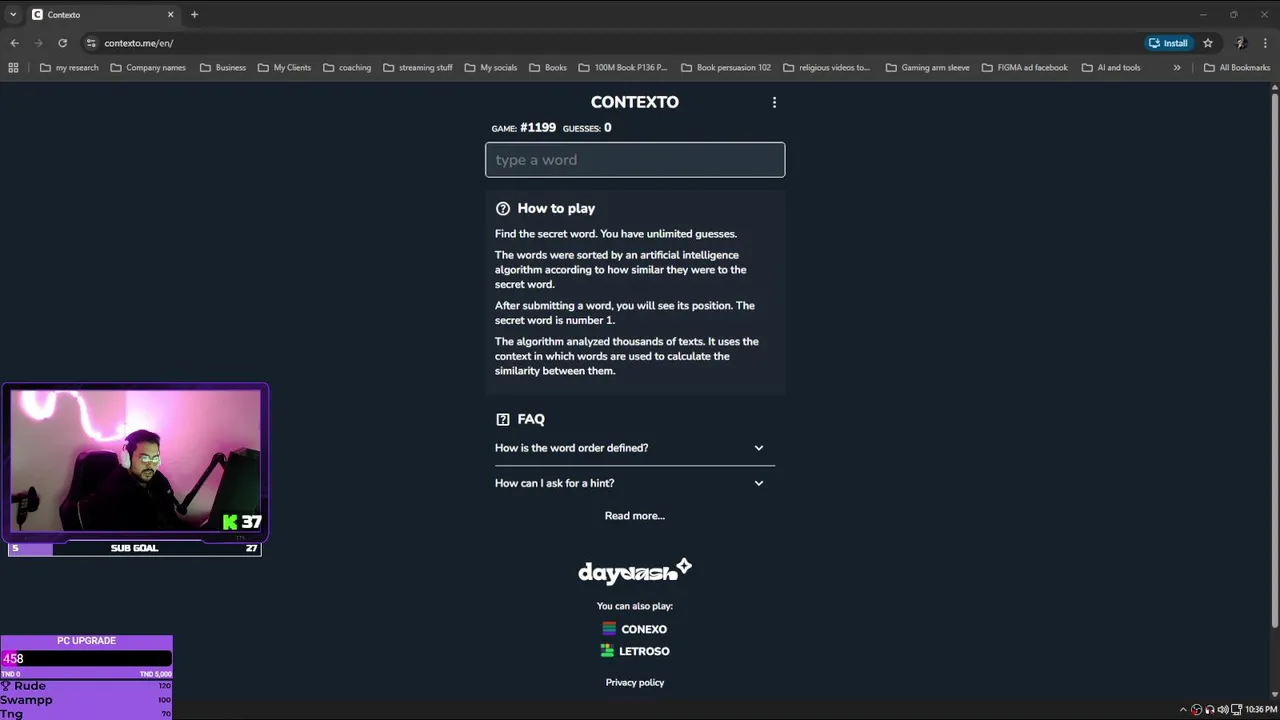Open the 'Company names' bookmark folder
The image size is (1280, 720).
click(x=148, y=68)
